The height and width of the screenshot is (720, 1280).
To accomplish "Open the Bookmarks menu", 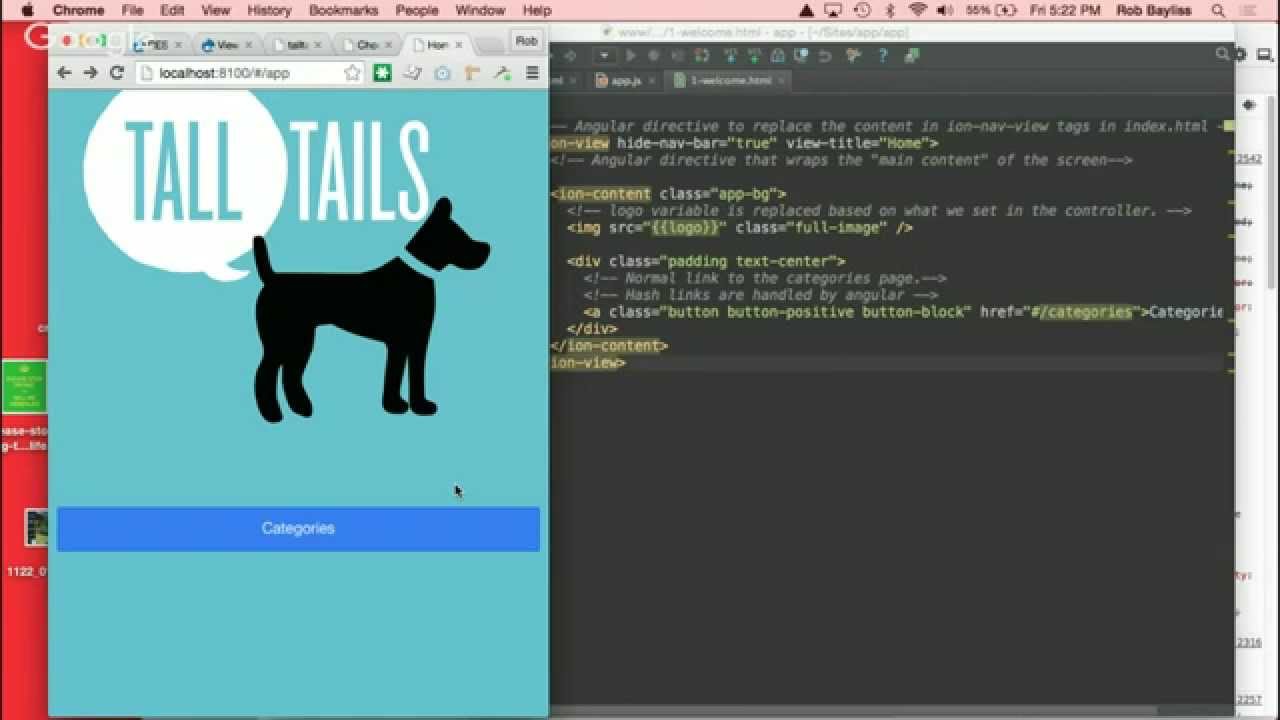I will pyautogui.click(x=343, y=10).
